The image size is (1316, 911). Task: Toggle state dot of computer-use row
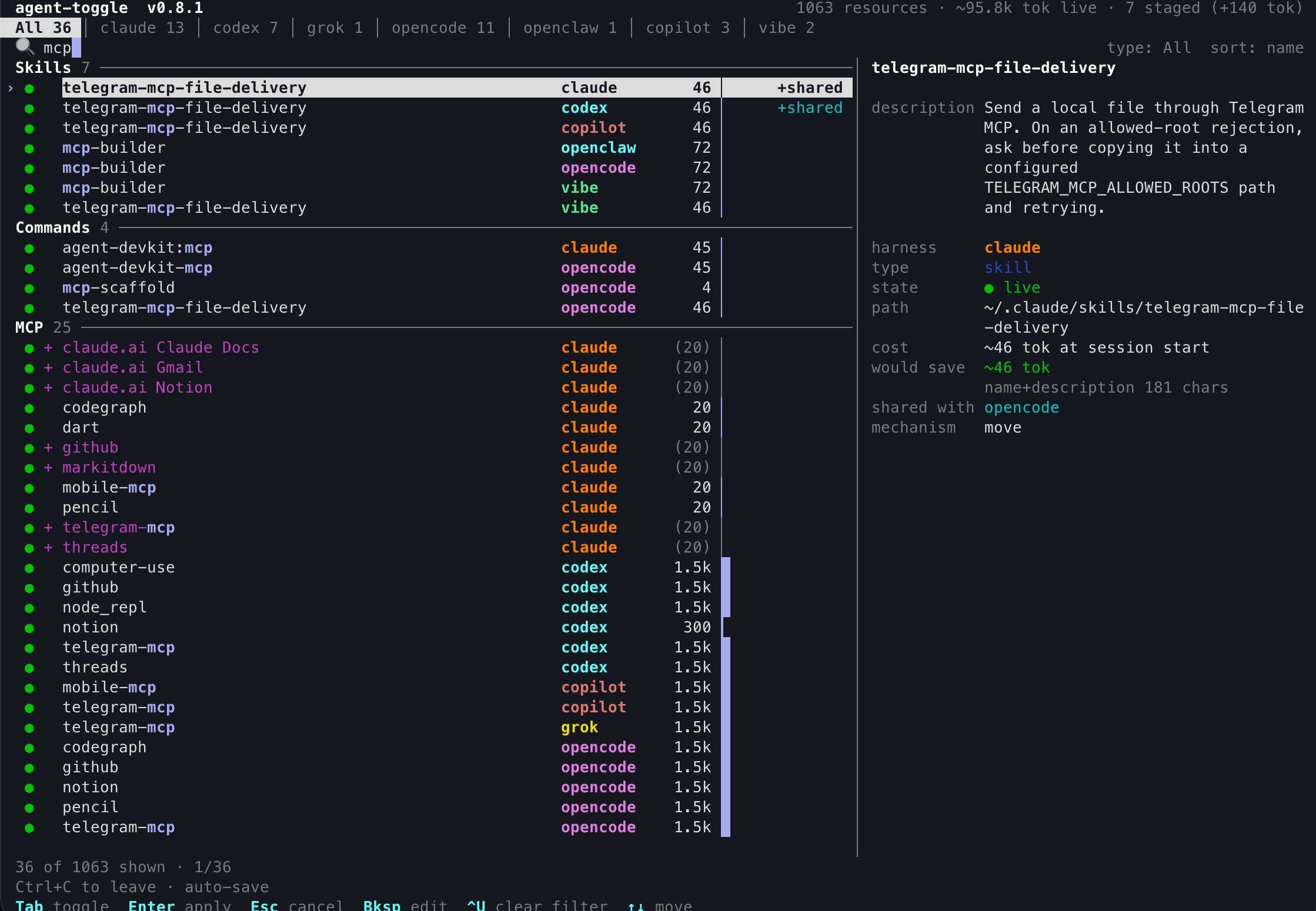click(29, 568)
